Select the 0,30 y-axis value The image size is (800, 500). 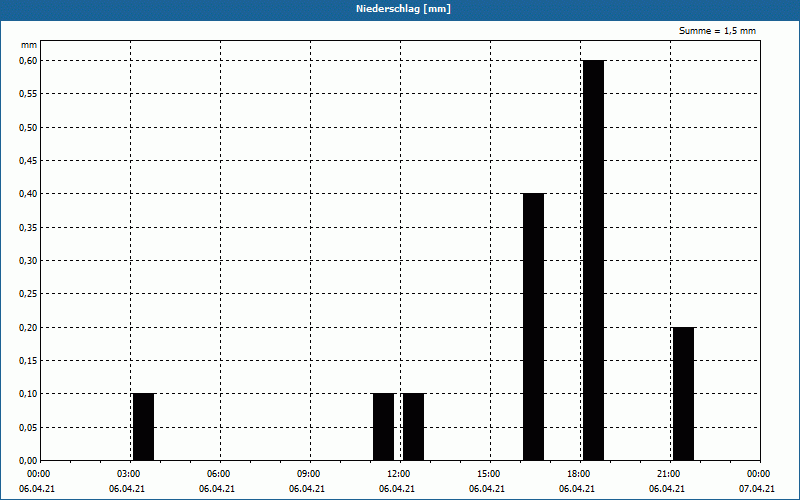(28, 261)
